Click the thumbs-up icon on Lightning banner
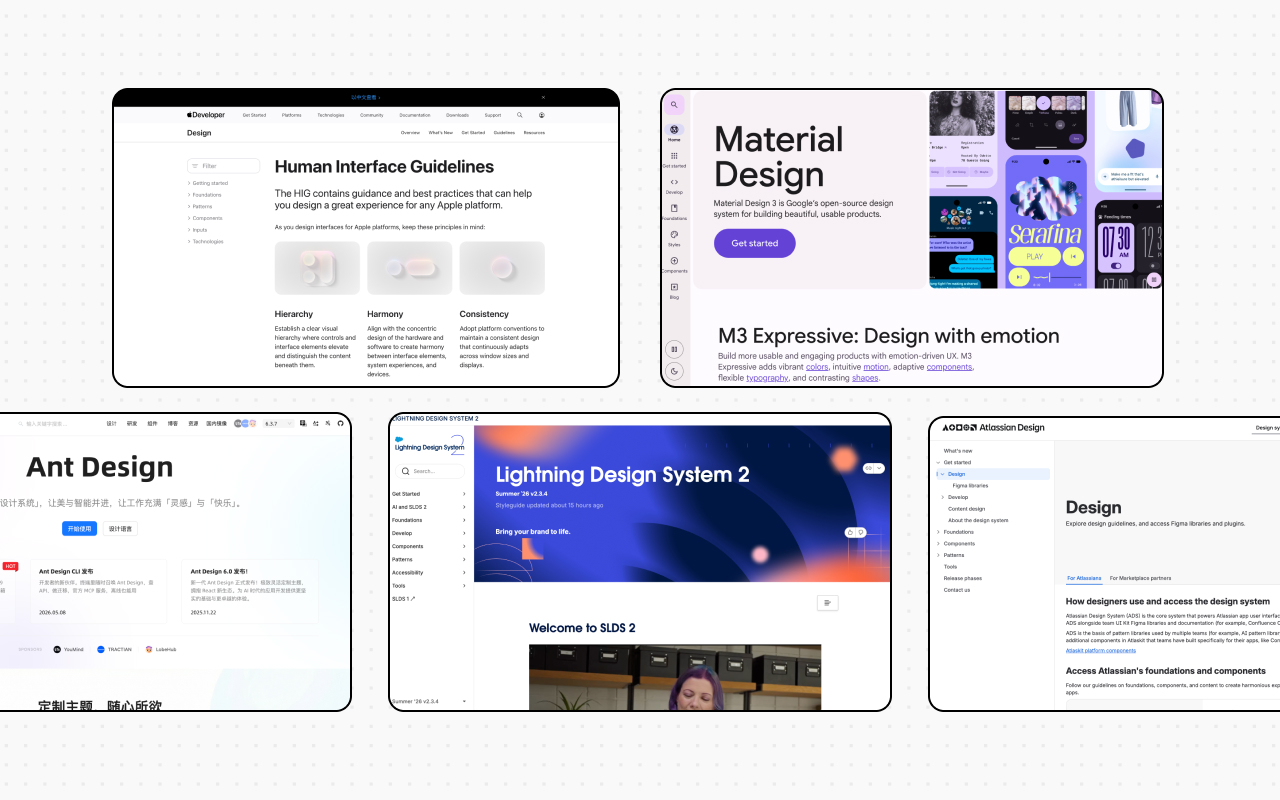Screen dimensions: 1280x800 click(850, 532)
